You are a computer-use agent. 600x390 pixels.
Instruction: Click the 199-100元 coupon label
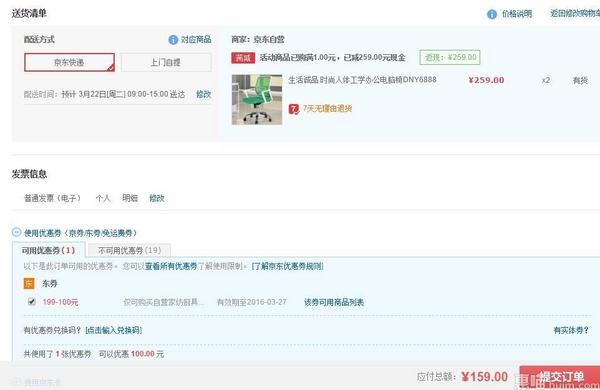tap(60, 302)
